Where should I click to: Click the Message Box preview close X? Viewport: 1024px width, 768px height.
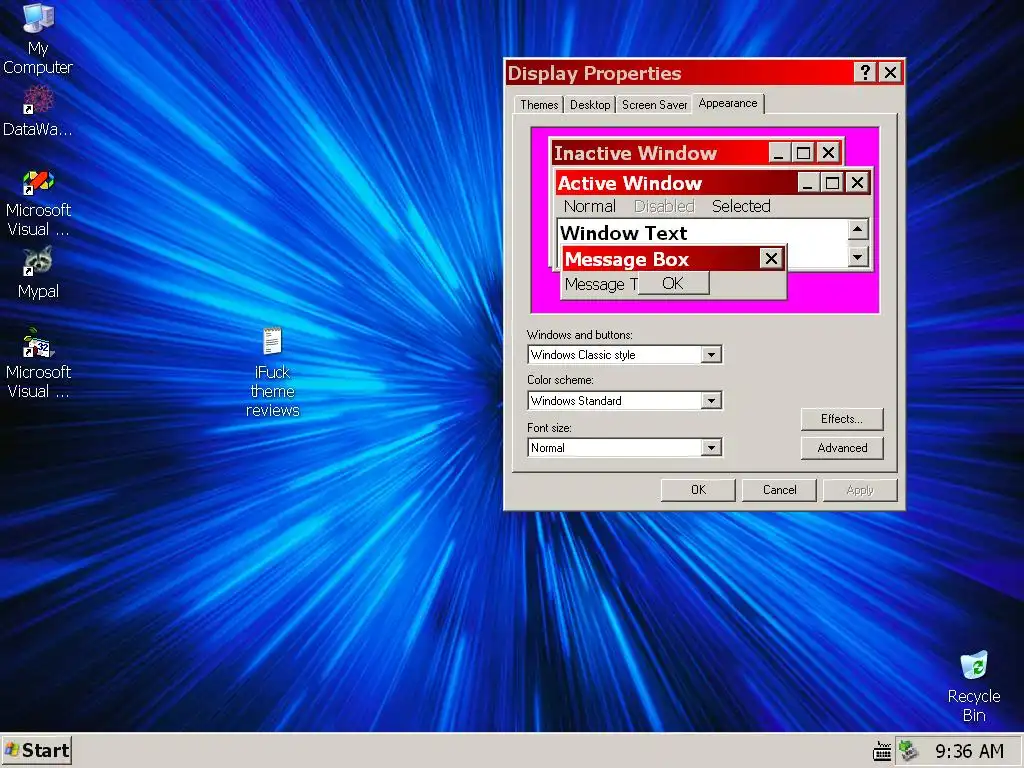pyautogui.click(x=771, y=259)
